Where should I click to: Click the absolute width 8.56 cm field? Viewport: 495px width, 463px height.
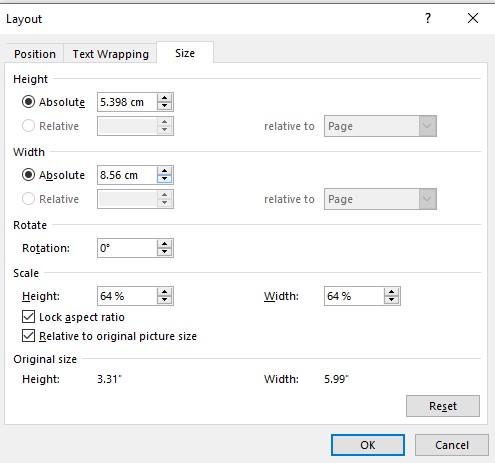tap(127, 175)
